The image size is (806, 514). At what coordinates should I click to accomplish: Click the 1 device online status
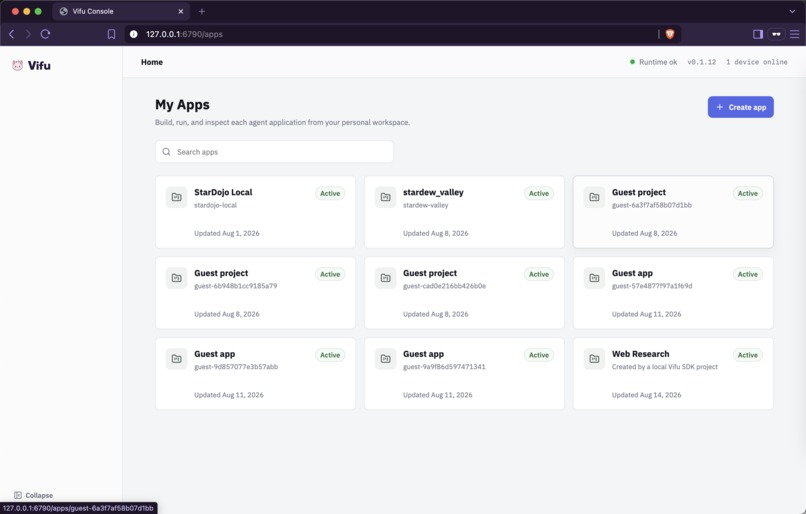coord(757,62)
